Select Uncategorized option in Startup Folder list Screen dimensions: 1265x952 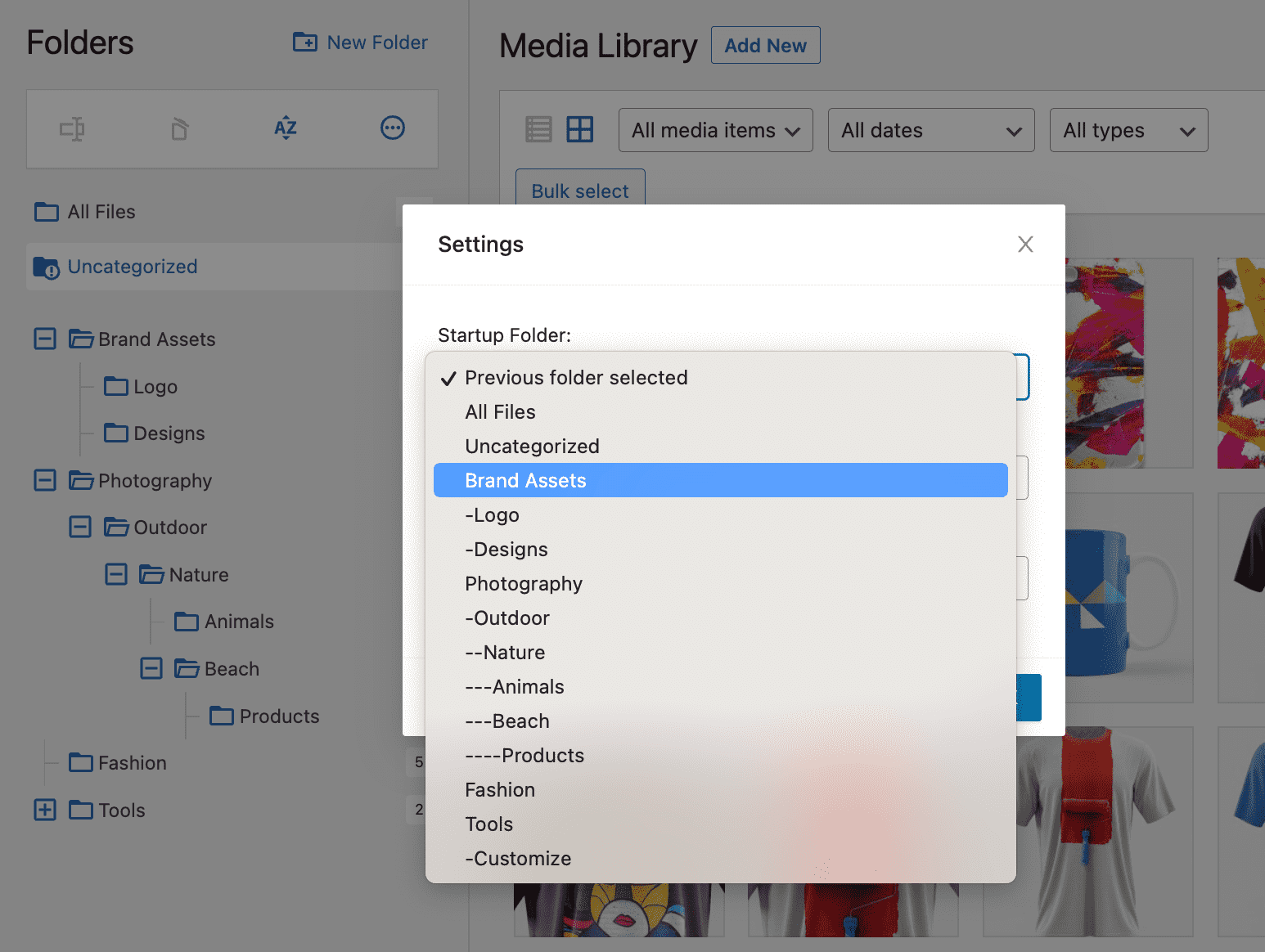pos(532,446)
